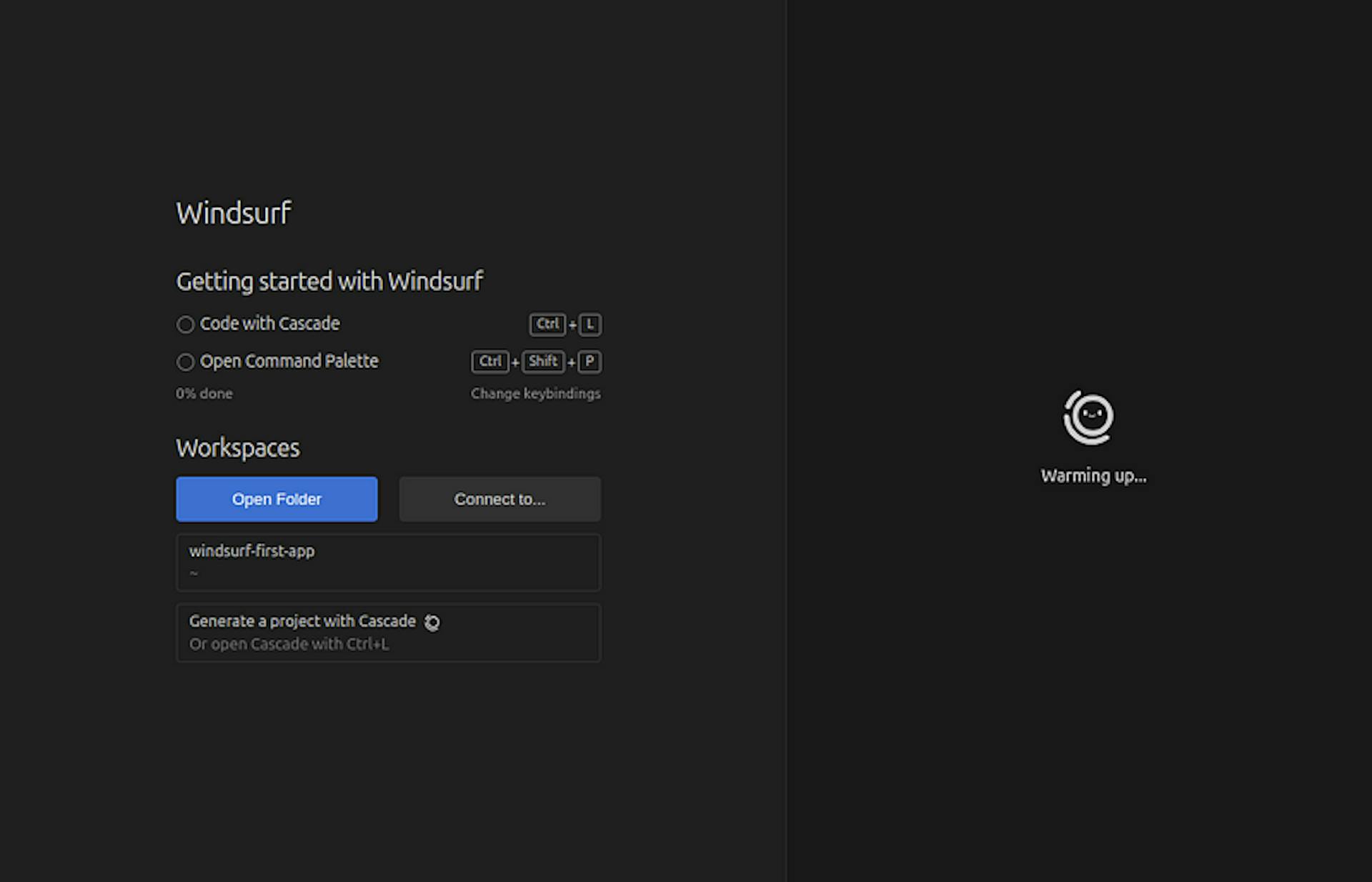Click the Cascade icon beside Generate a project
This screenshot has height=882, width=1372.
coord(432,623)
